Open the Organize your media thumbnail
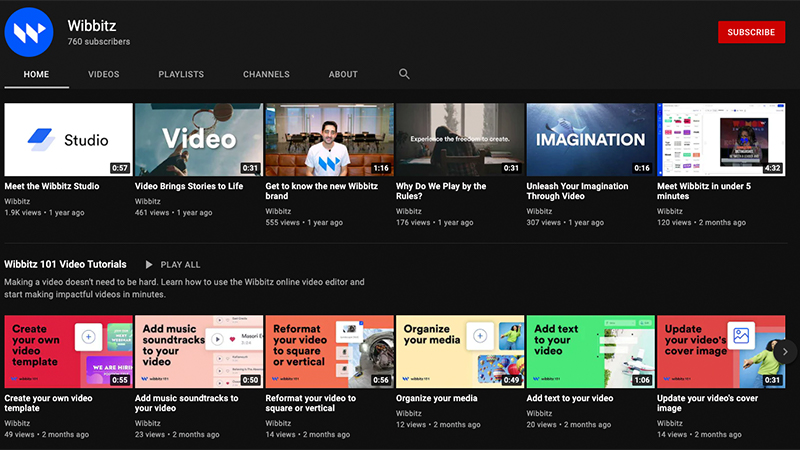The height and width of the screenshot is (450, 800). click(x=460, y=352)
